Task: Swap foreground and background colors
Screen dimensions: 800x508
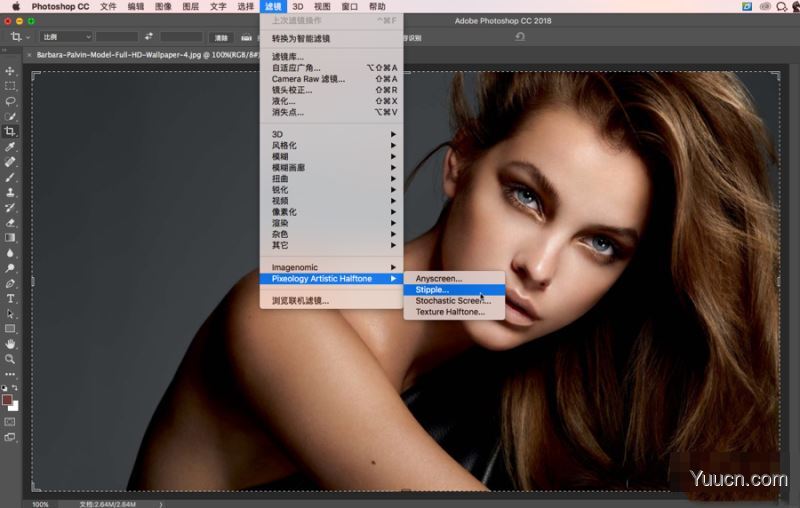Action: (15, 388)
